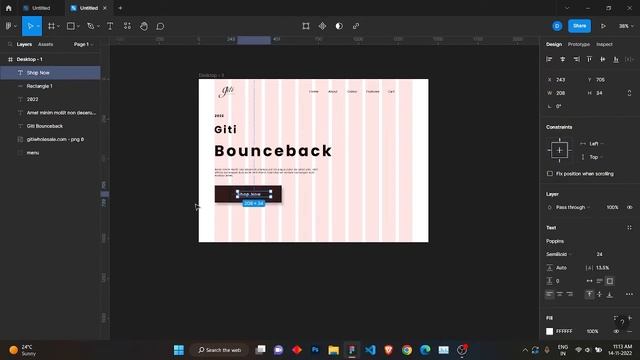The width and height of the screenshot is (640, 360).
Task: Open horizontal constraint Left dropdown
Action: [x=596, y=144]
